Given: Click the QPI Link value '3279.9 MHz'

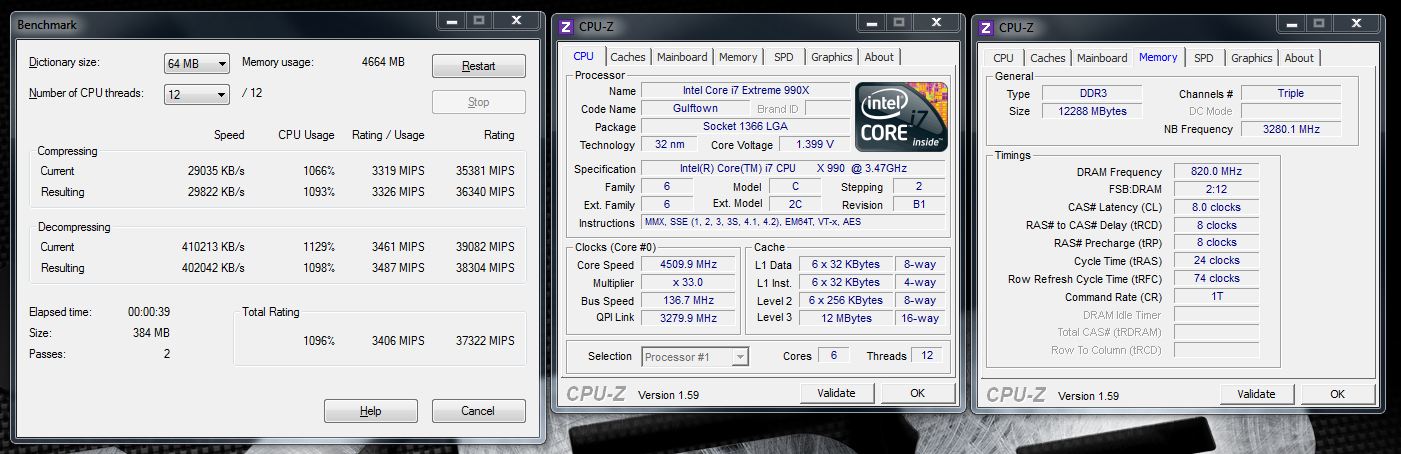Looking at the screenshot, I should point(689,319).
